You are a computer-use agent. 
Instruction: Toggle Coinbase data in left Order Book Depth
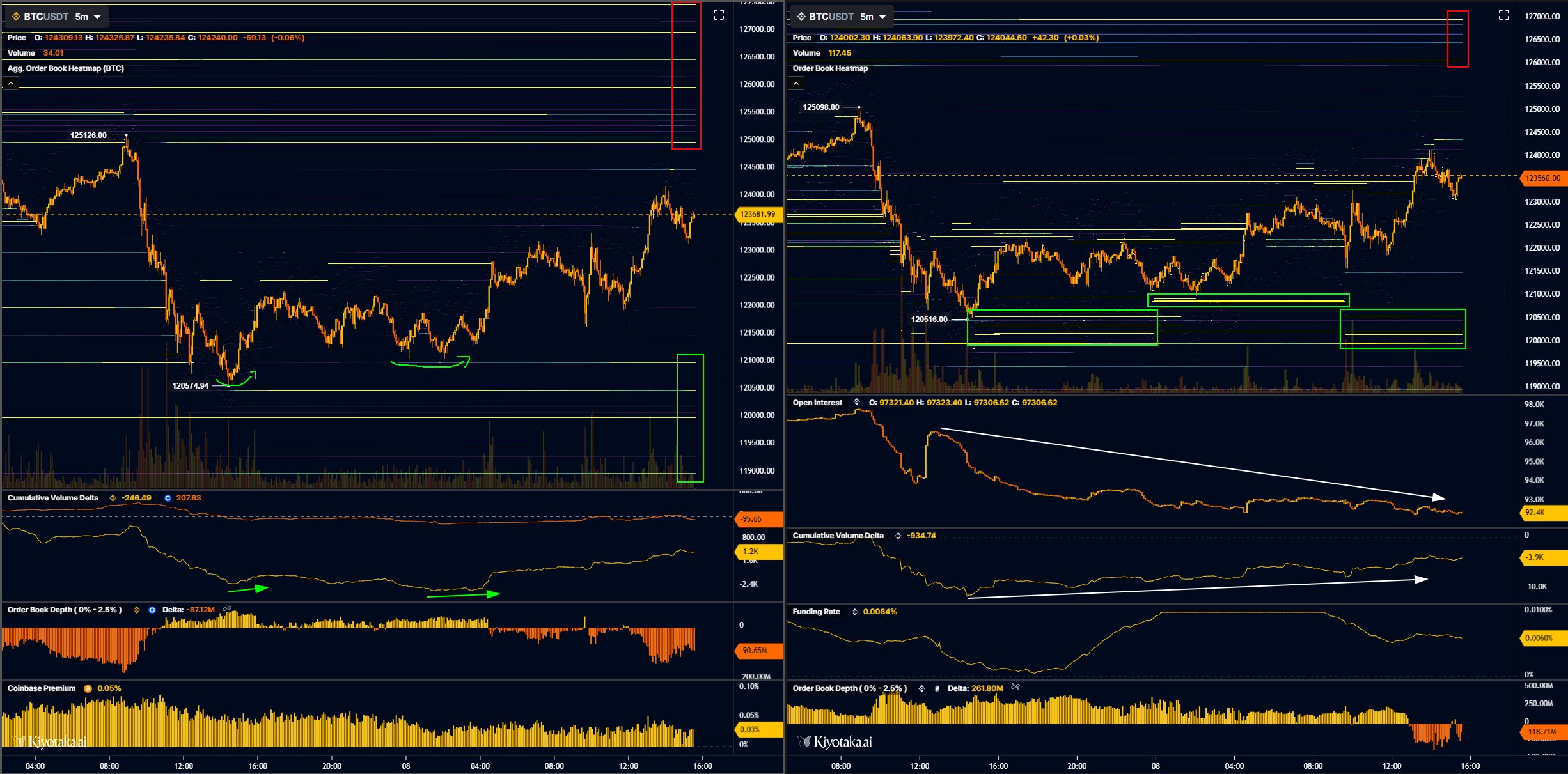pyautogui.click(x=152, y=610)
